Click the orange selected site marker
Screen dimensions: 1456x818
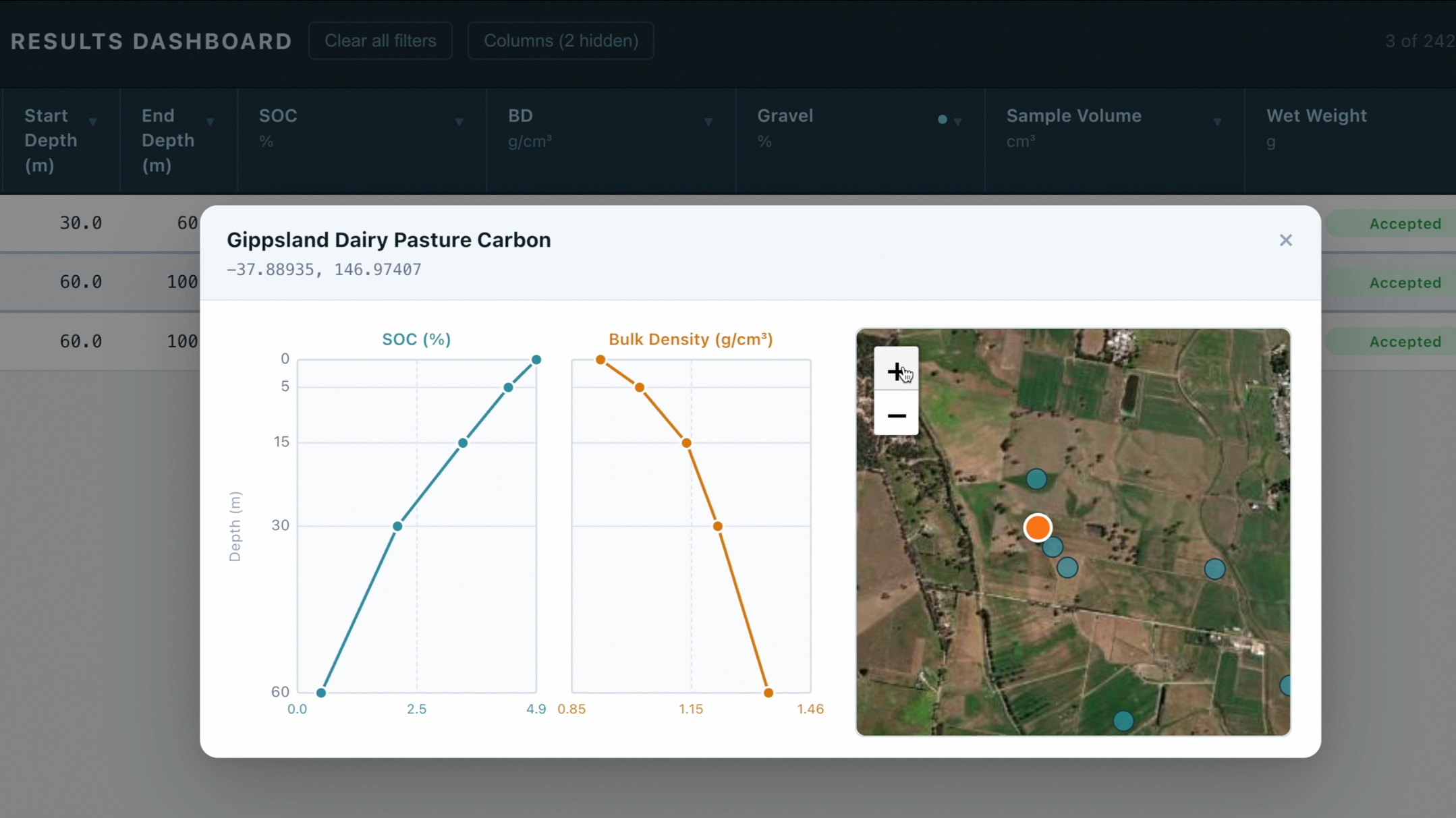(x=1037, y=527)
